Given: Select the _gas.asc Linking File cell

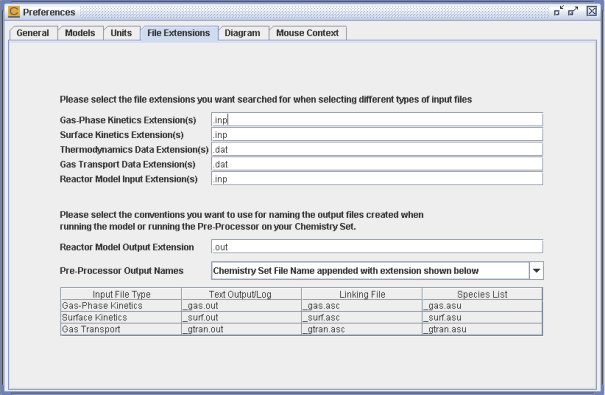Looking at the screenshot, I should point(362,306).
